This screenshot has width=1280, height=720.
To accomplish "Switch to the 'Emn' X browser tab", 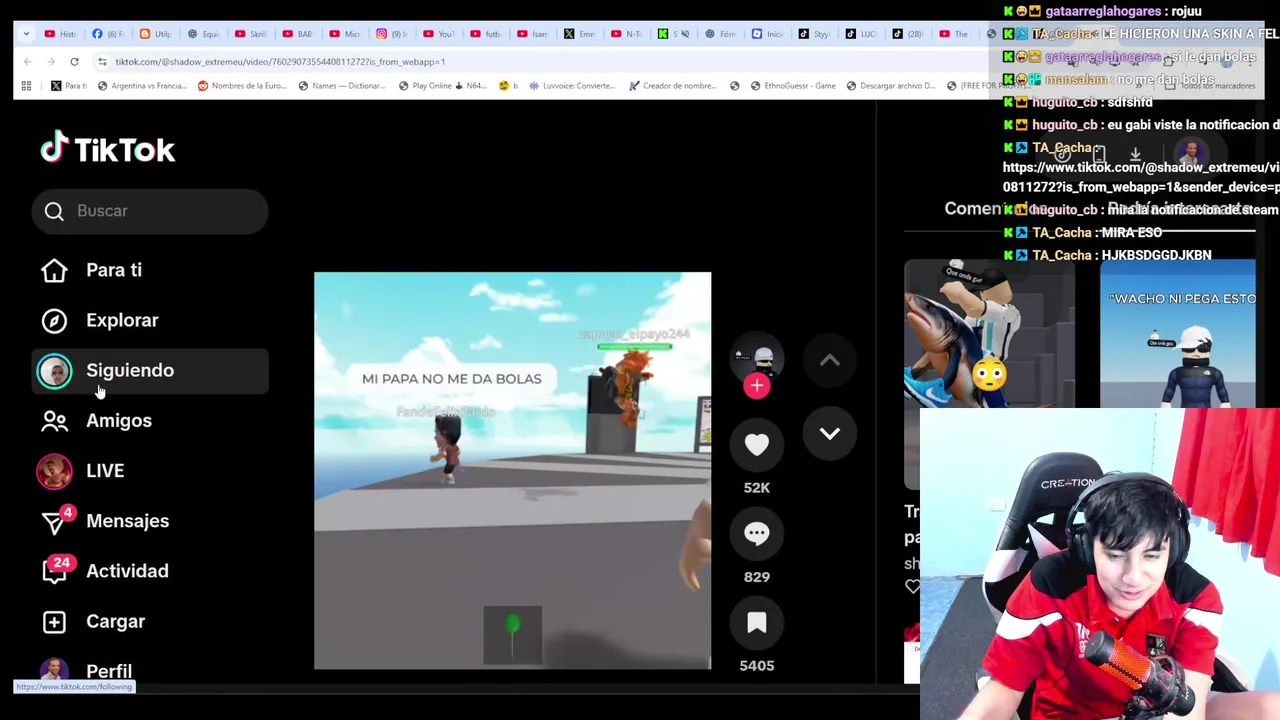I will 580,34.
